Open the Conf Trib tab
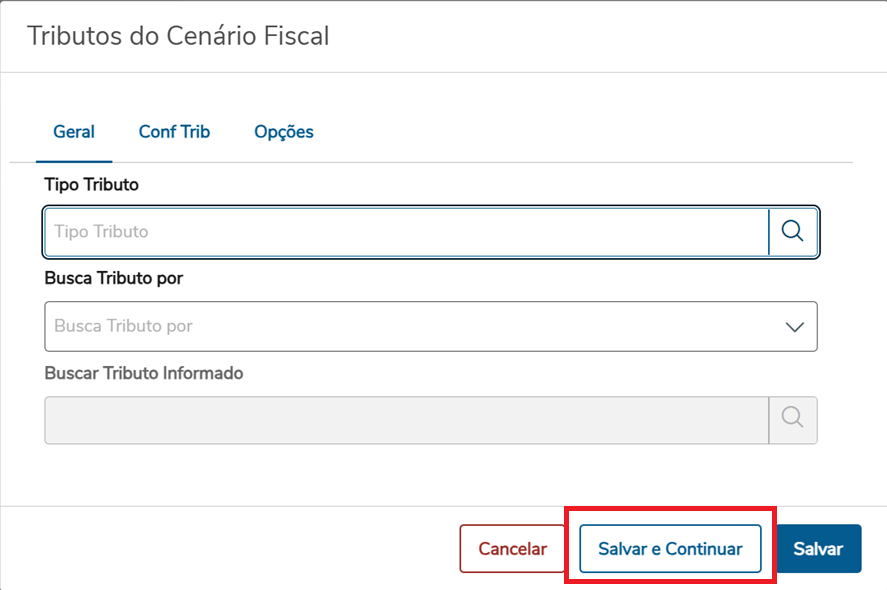This screenshot has height=590, width=887. 174,132
